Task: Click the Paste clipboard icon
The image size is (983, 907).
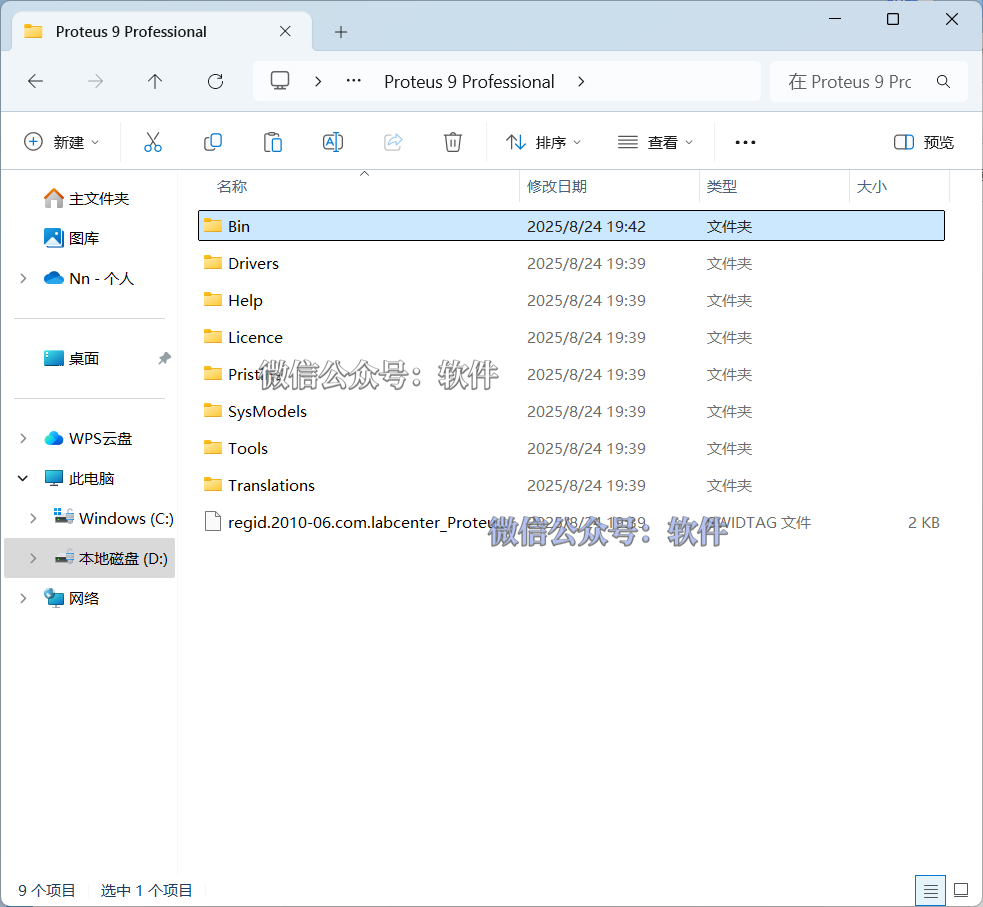Action: 273,142
